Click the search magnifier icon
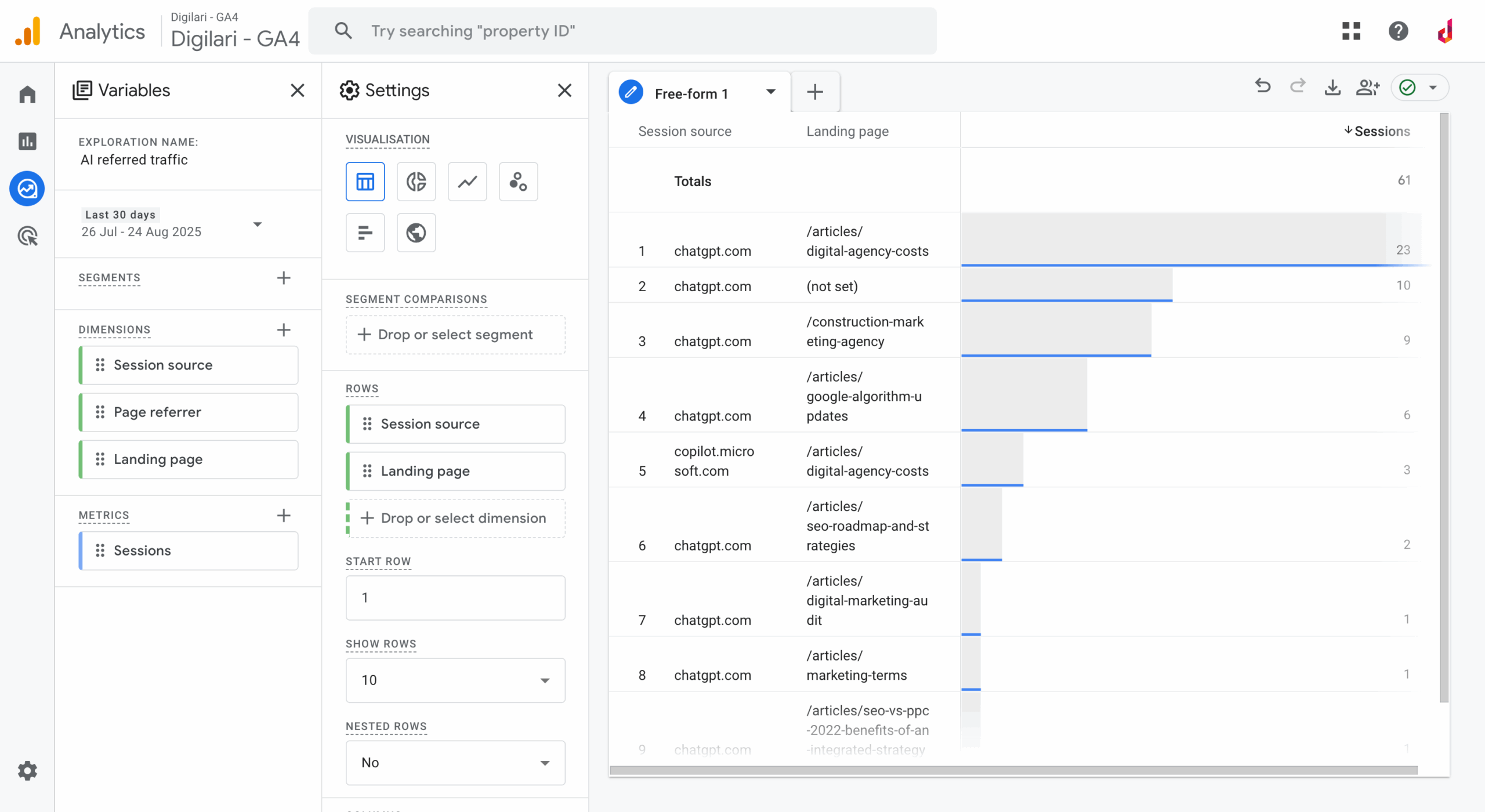 pyautogui.click(x=343, y=31)
